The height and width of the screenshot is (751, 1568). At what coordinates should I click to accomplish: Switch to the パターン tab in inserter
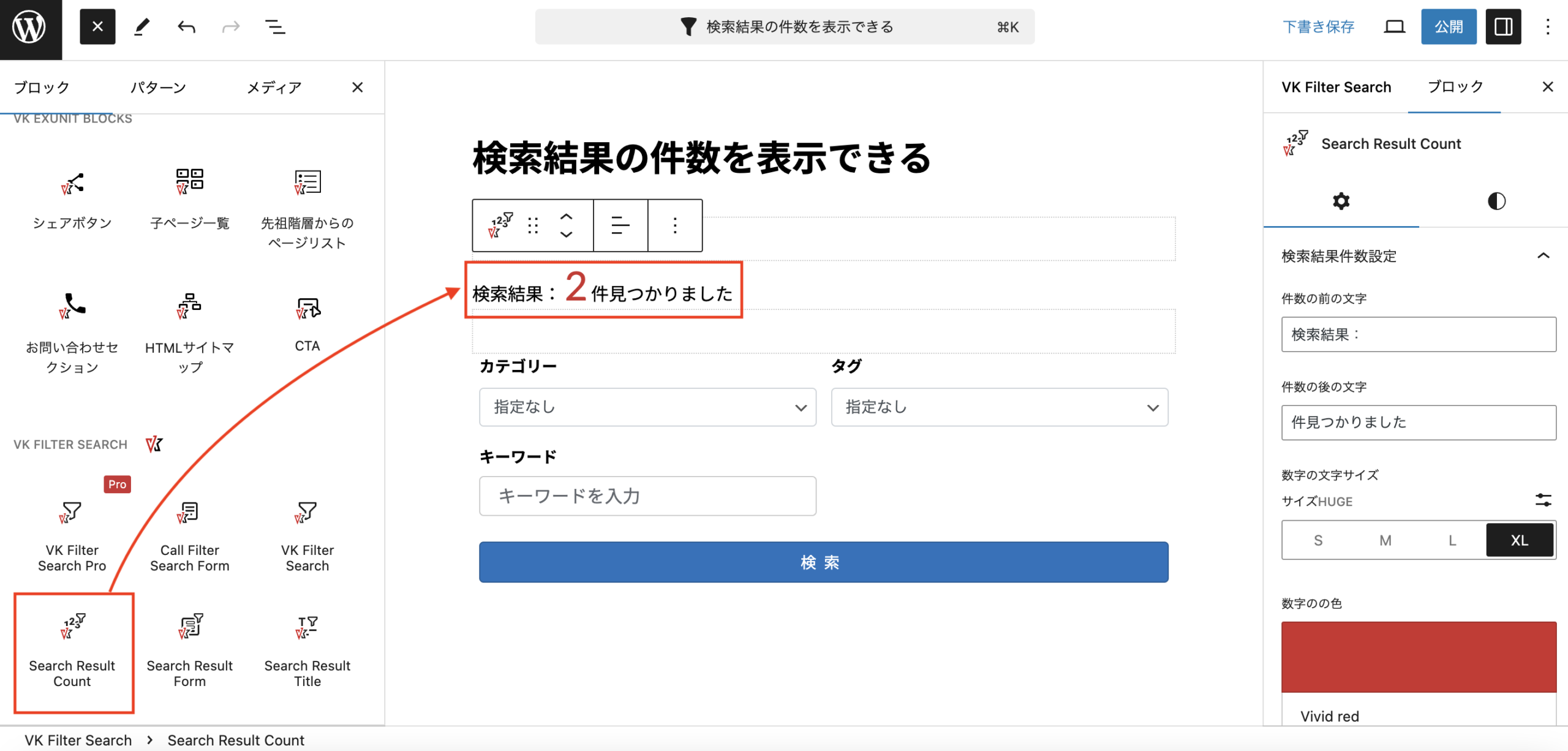158,87
